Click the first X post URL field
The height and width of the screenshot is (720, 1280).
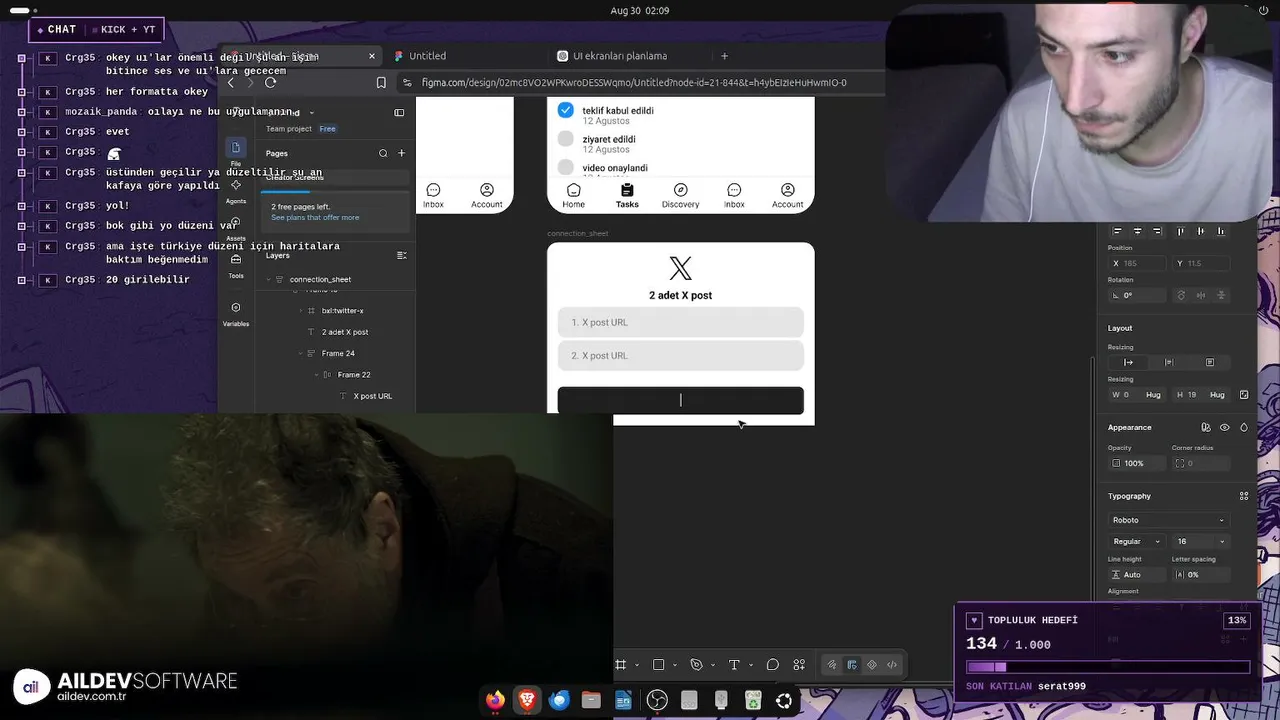point(680,322)
